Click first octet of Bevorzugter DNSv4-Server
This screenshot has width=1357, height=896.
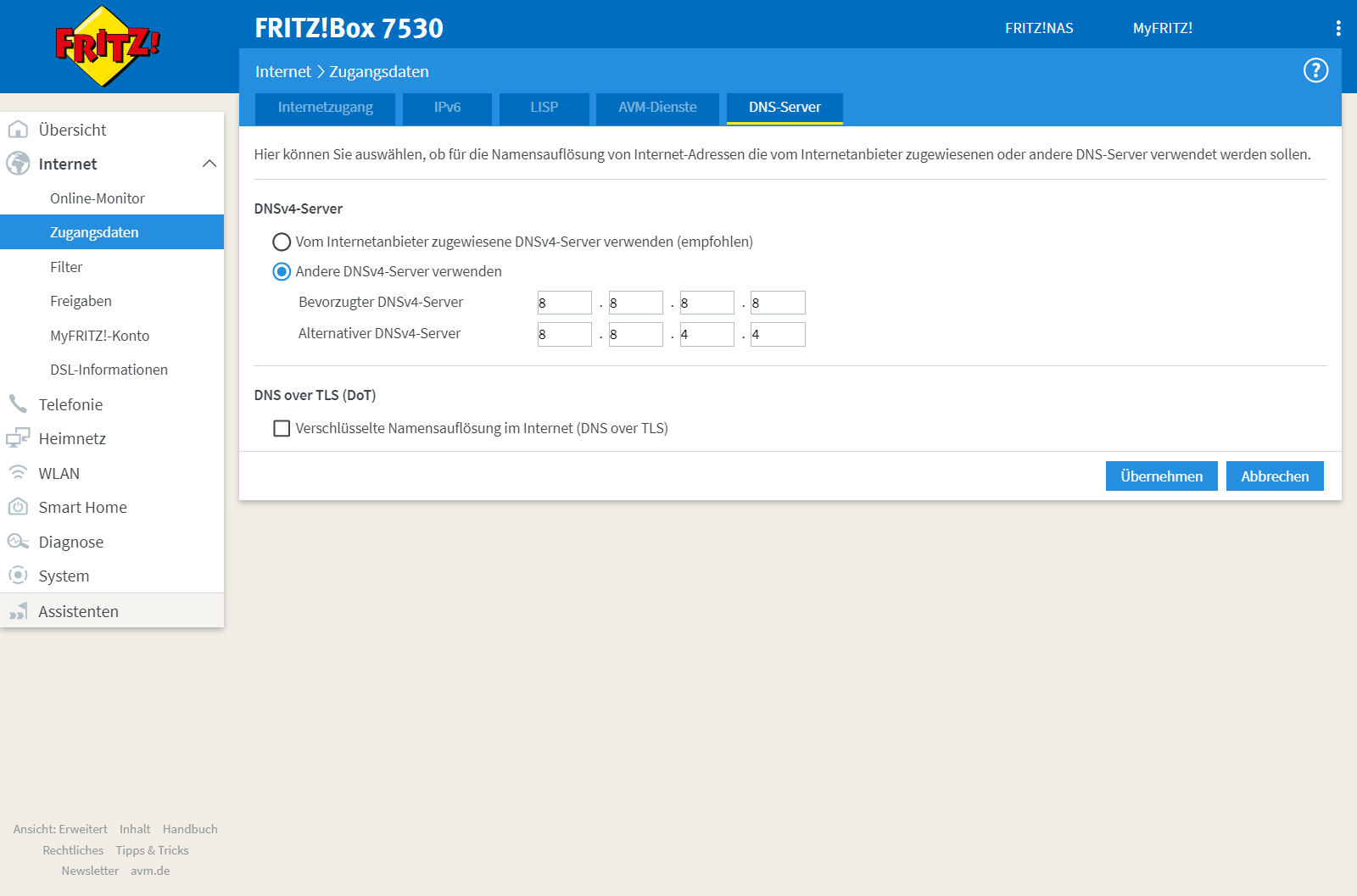tap(564, 303)
